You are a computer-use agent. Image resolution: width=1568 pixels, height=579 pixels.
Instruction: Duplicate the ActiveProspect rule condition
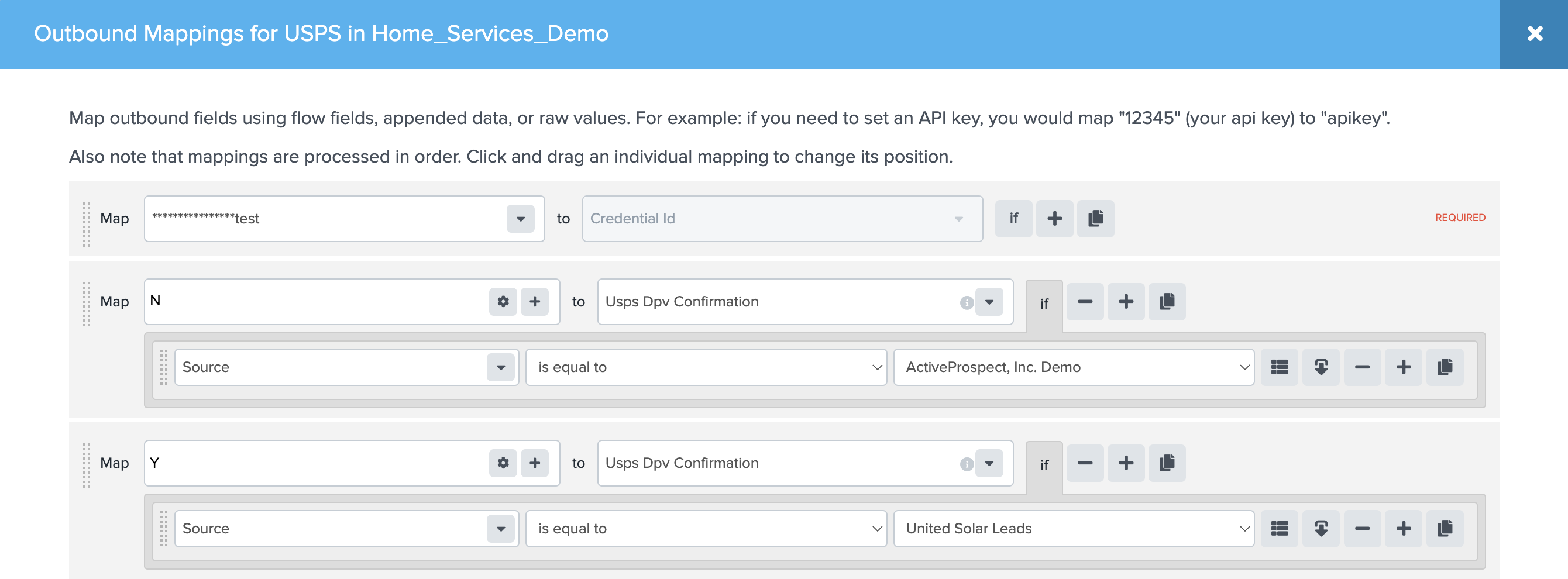(x=1445, y=367)
